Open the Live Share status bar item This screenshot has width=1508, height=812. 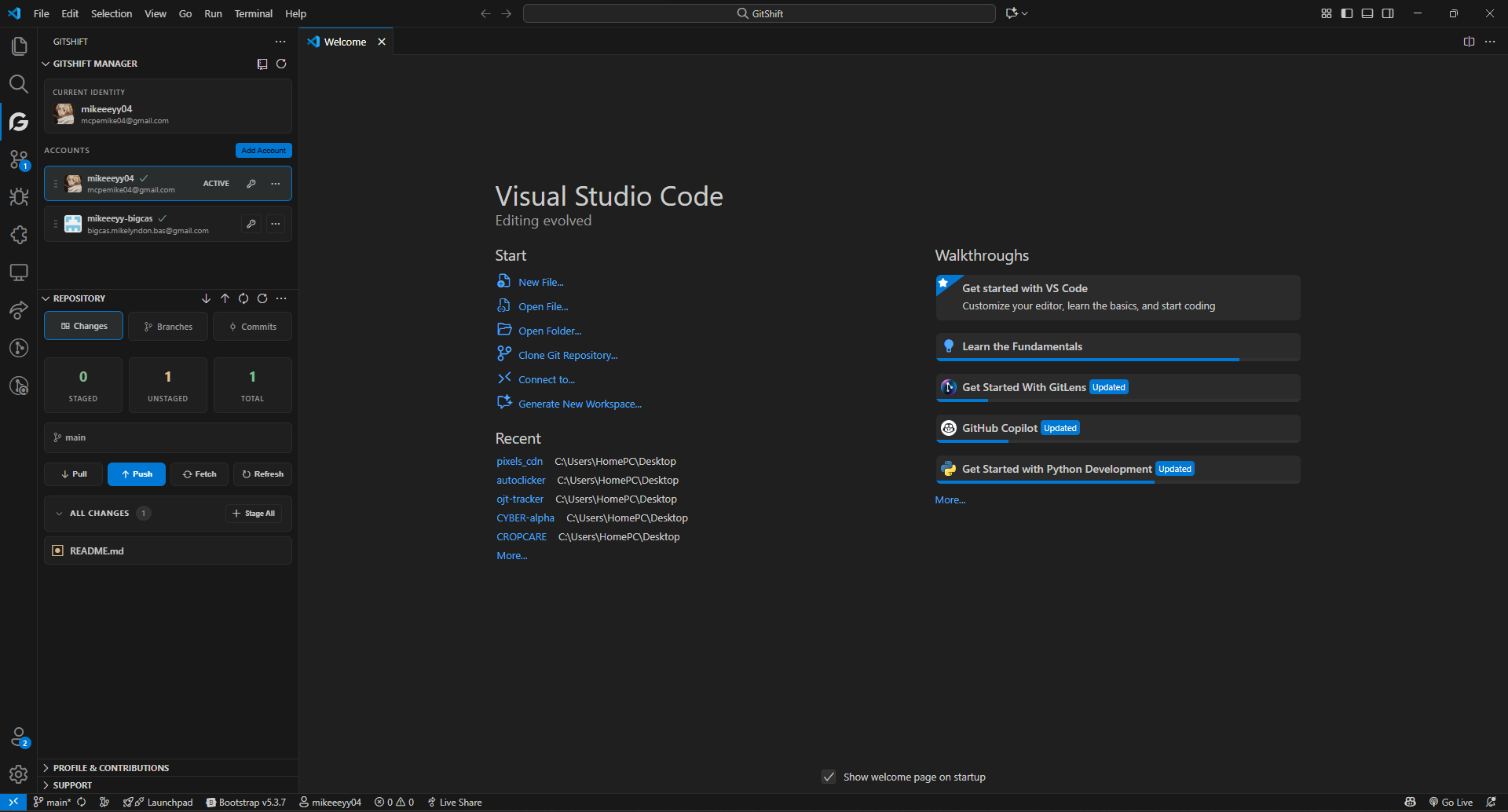point(454,802)
